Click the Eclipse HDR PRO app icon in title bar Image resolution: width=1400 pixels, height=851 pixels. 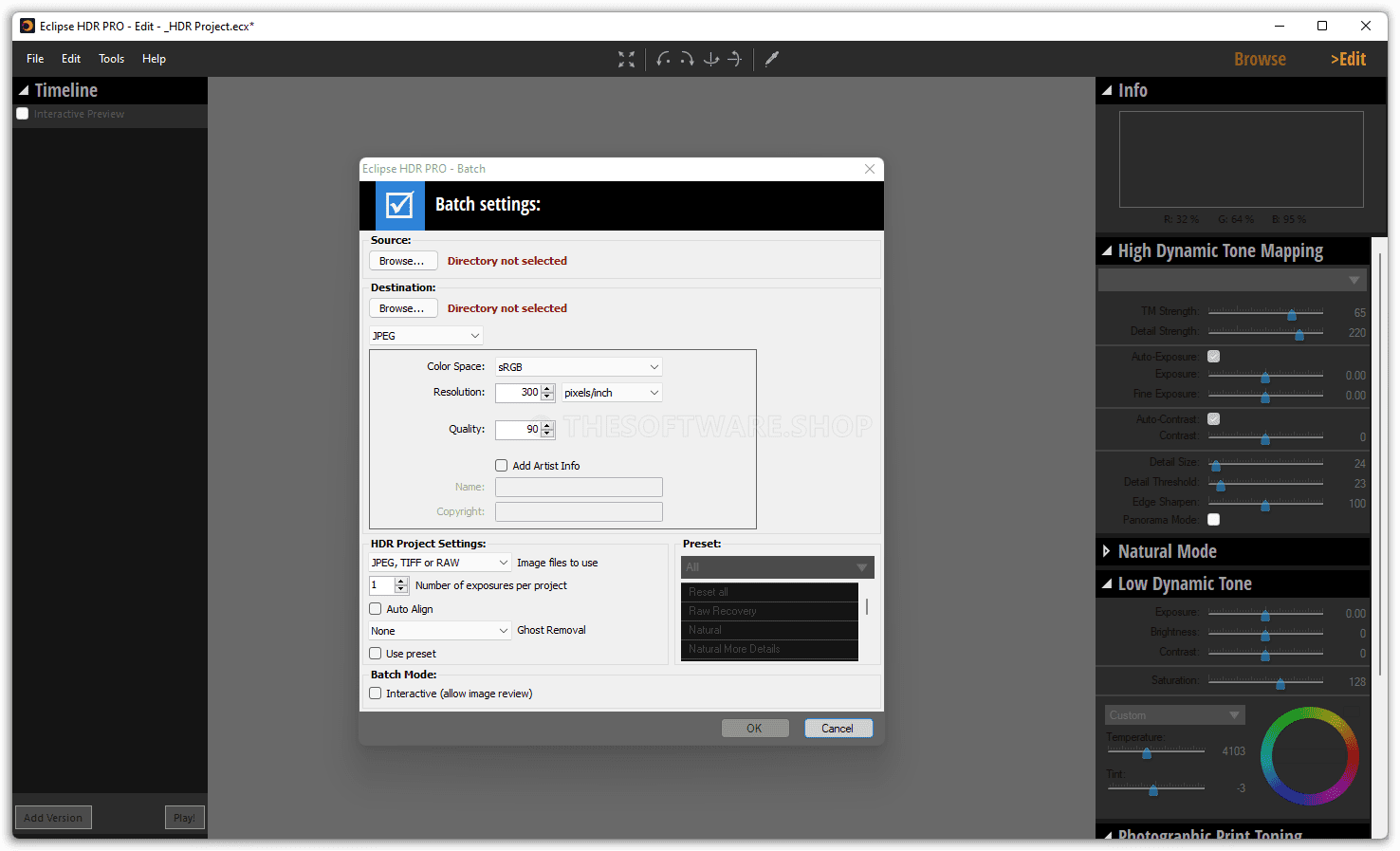click(x=28, y=26)
